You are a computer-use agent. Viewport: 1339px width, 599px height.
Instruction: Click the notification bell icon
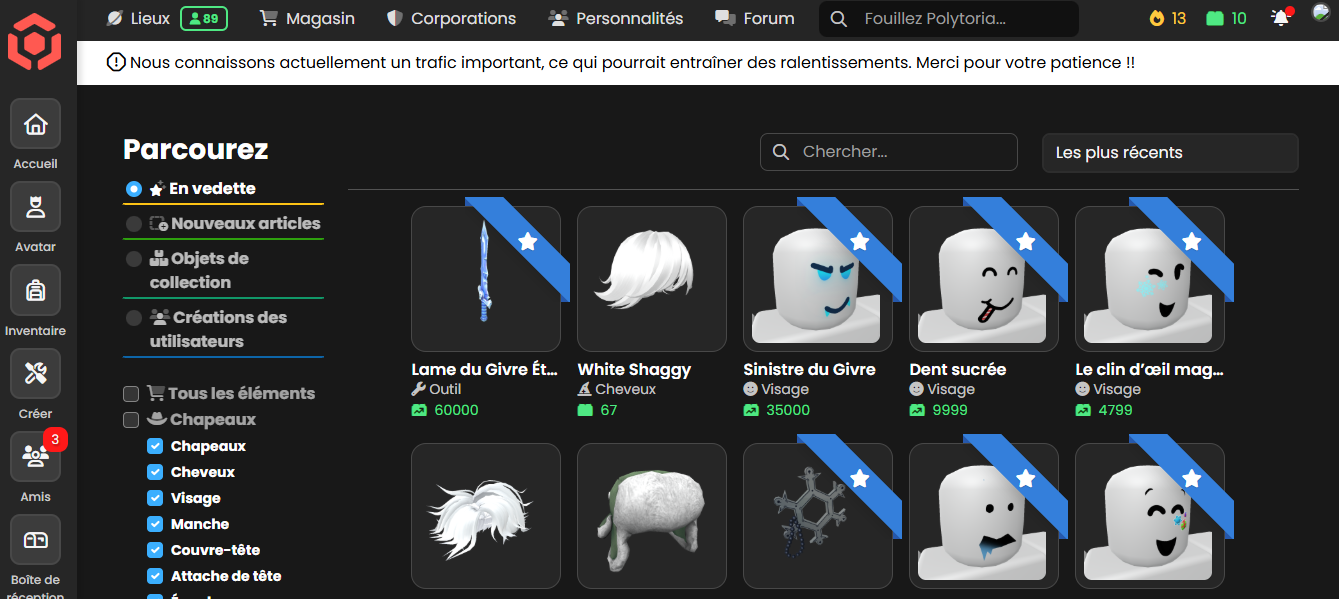coord(1280,18)
